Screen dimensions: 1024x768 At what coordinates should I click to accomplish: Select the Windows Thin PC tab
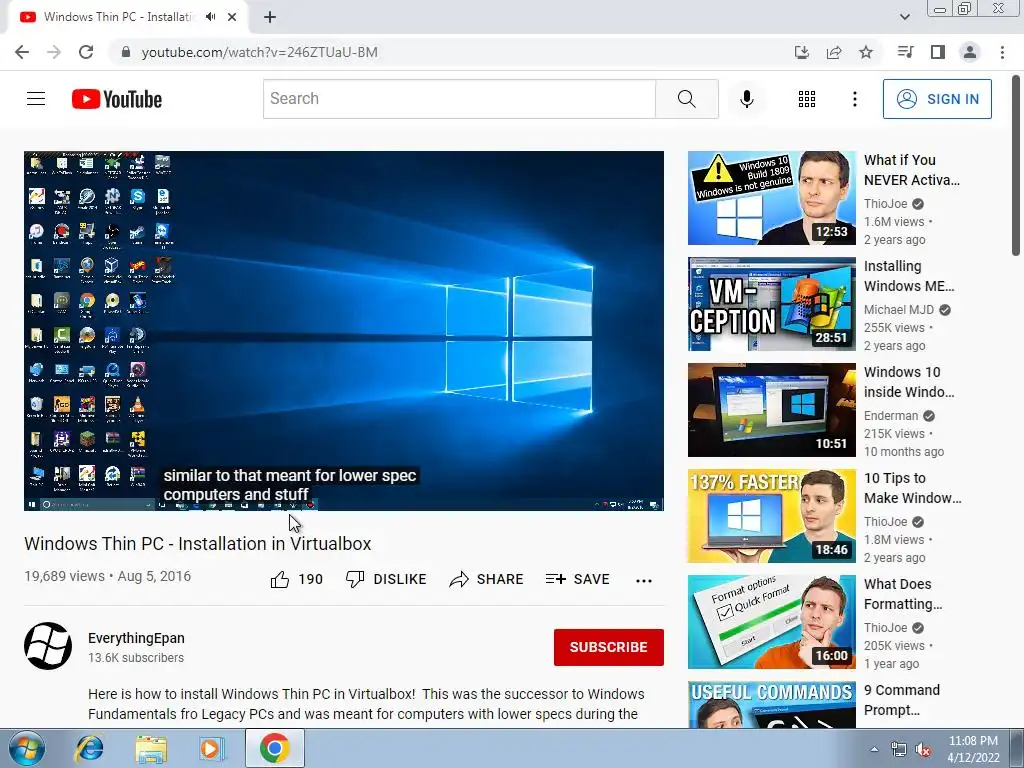coord(127,17)
